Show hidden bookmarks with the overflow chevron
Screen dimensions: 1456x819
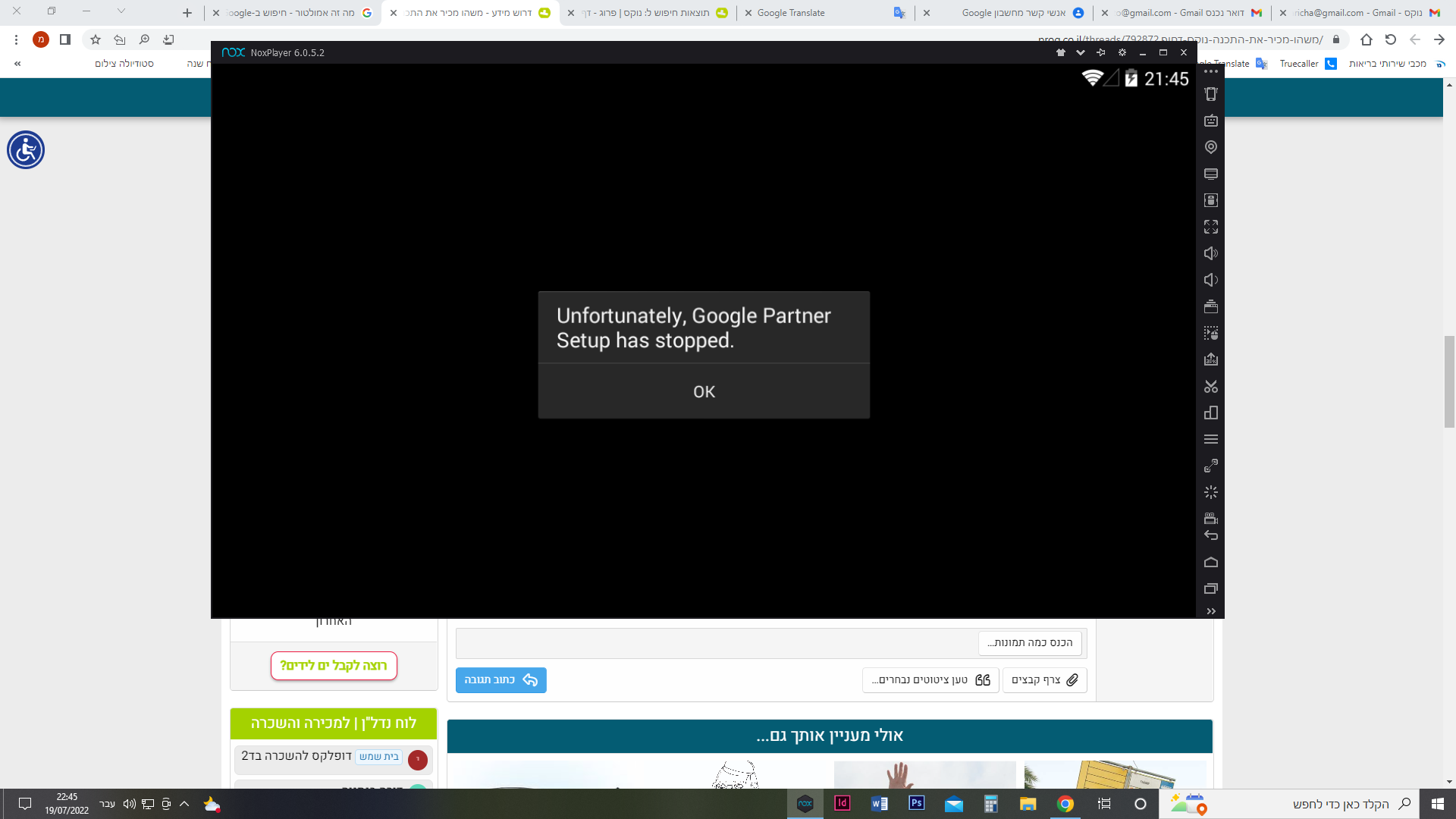pos(17,64)
